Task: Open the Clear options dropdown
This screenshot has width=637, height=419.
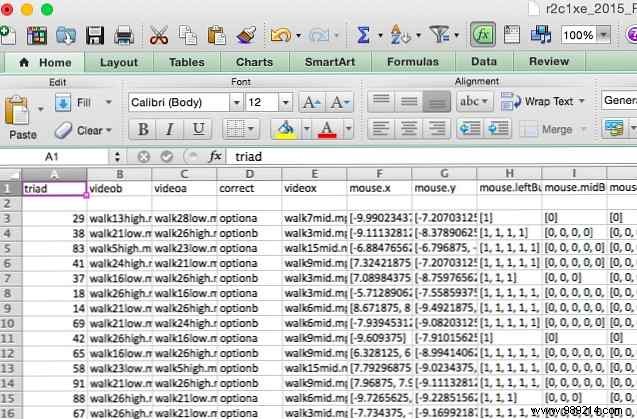Action: pos(108,131)
